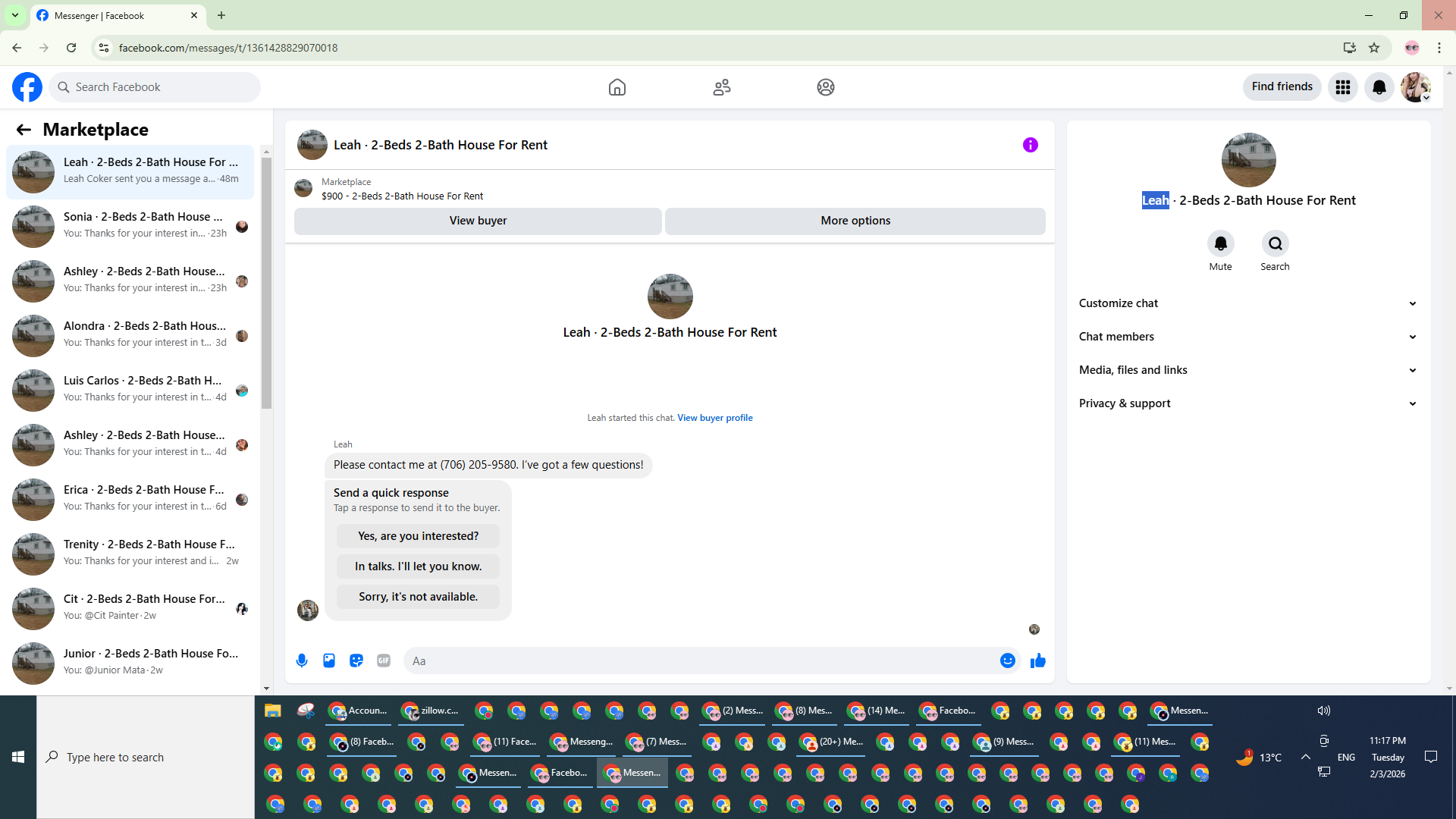Open the Facebook notifications bell

(x=1379, y=87)
